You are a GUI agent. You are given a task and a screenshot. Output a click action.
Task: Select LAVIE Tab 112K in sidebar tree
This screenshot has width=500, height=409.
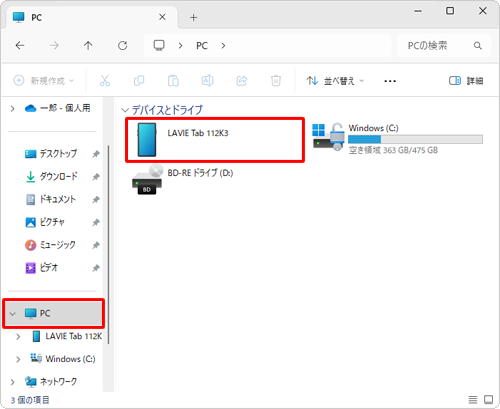click(x=67, y=336)
